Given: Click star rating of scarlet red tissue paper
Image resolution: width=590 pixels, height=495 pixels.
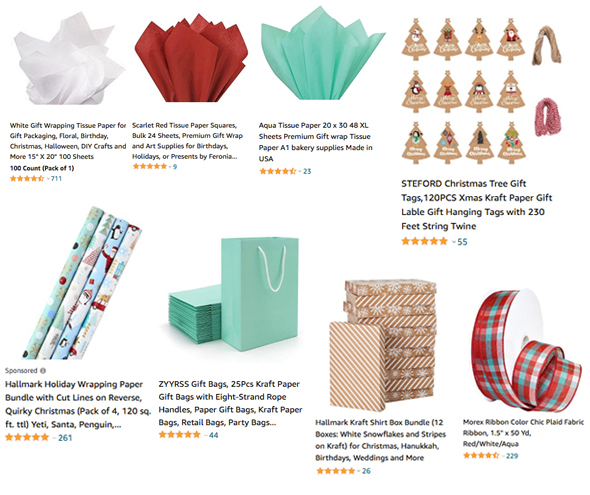Looking at the screenshot, I should 150,166.
